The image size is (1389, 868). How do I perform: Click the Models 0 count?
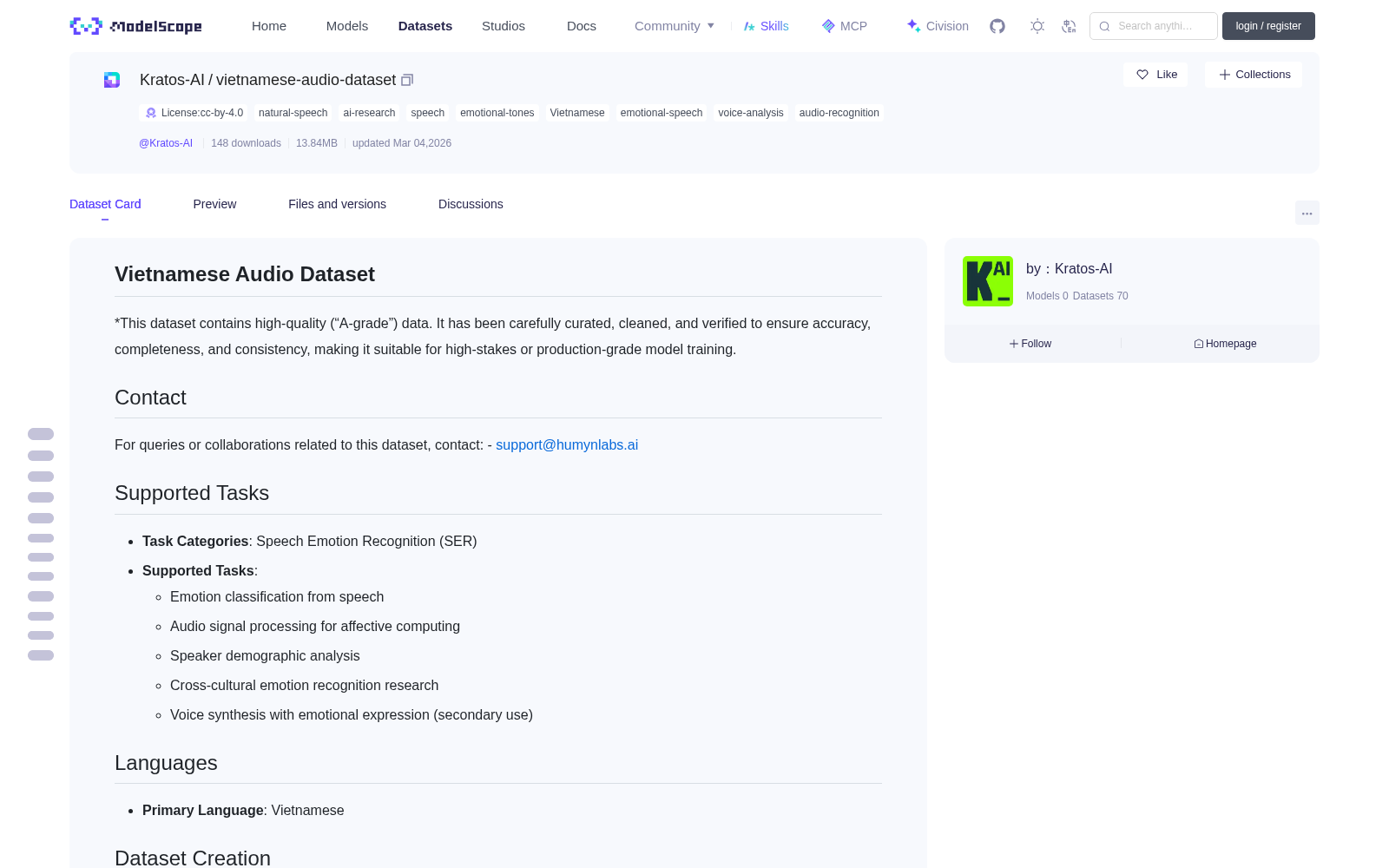pyautogui.click(x=1047, y=296)
